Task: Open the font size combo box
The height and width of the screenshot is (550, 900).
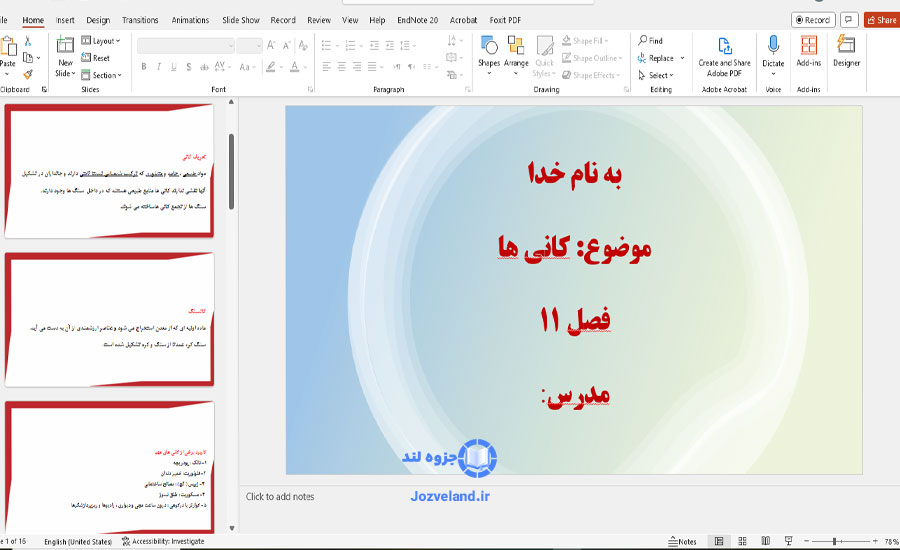Action: [x=250, y=45]
